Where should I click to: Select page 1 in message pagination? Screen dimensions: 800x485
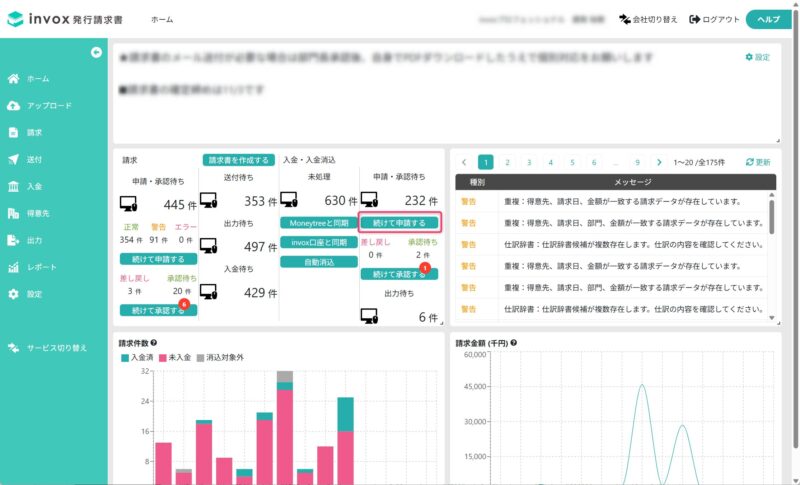pyautogui.click(x=486, y=162)
